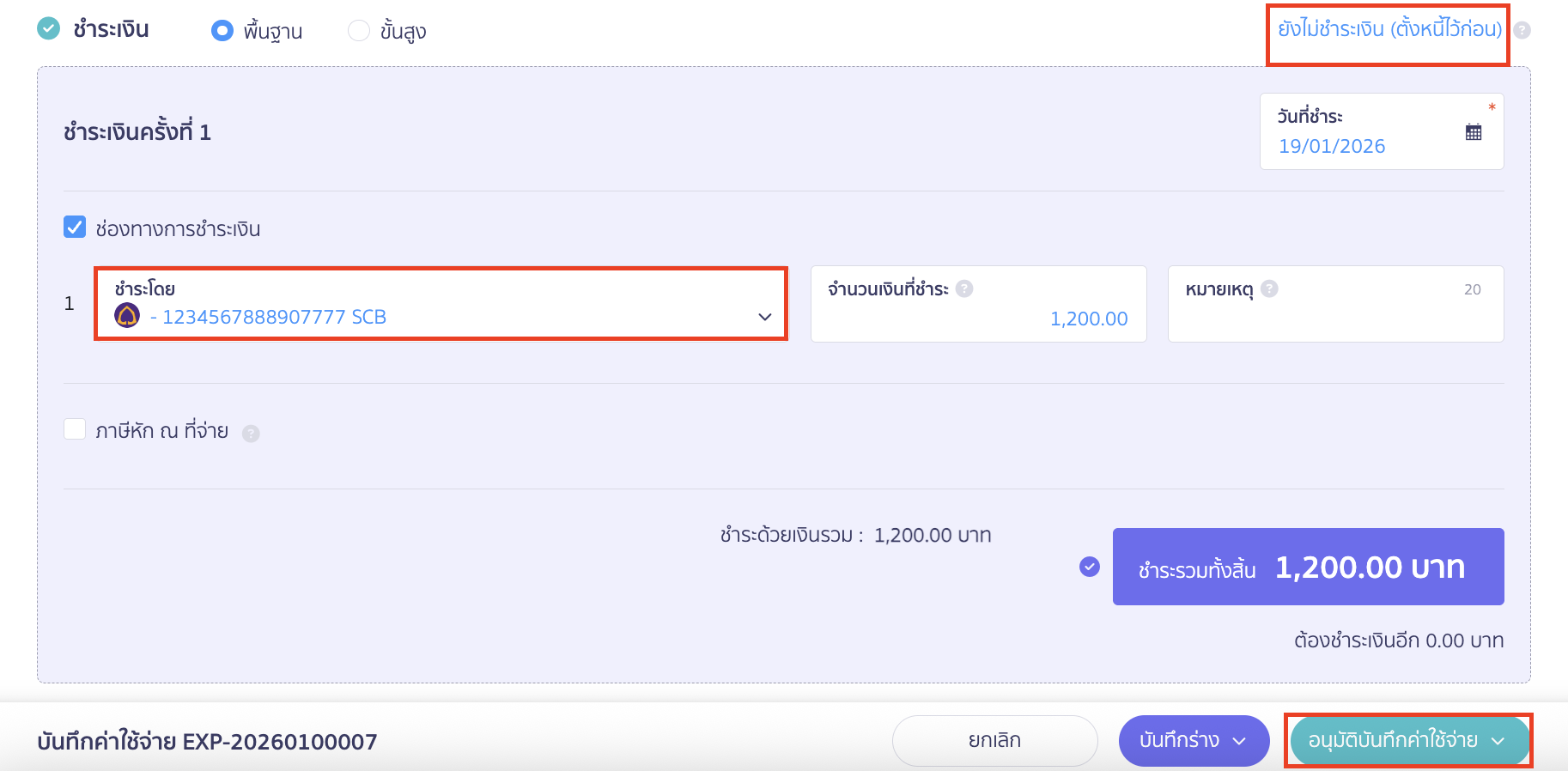Click purple check icon beside ชำระรวมทั้งสิ้น

1089,567
